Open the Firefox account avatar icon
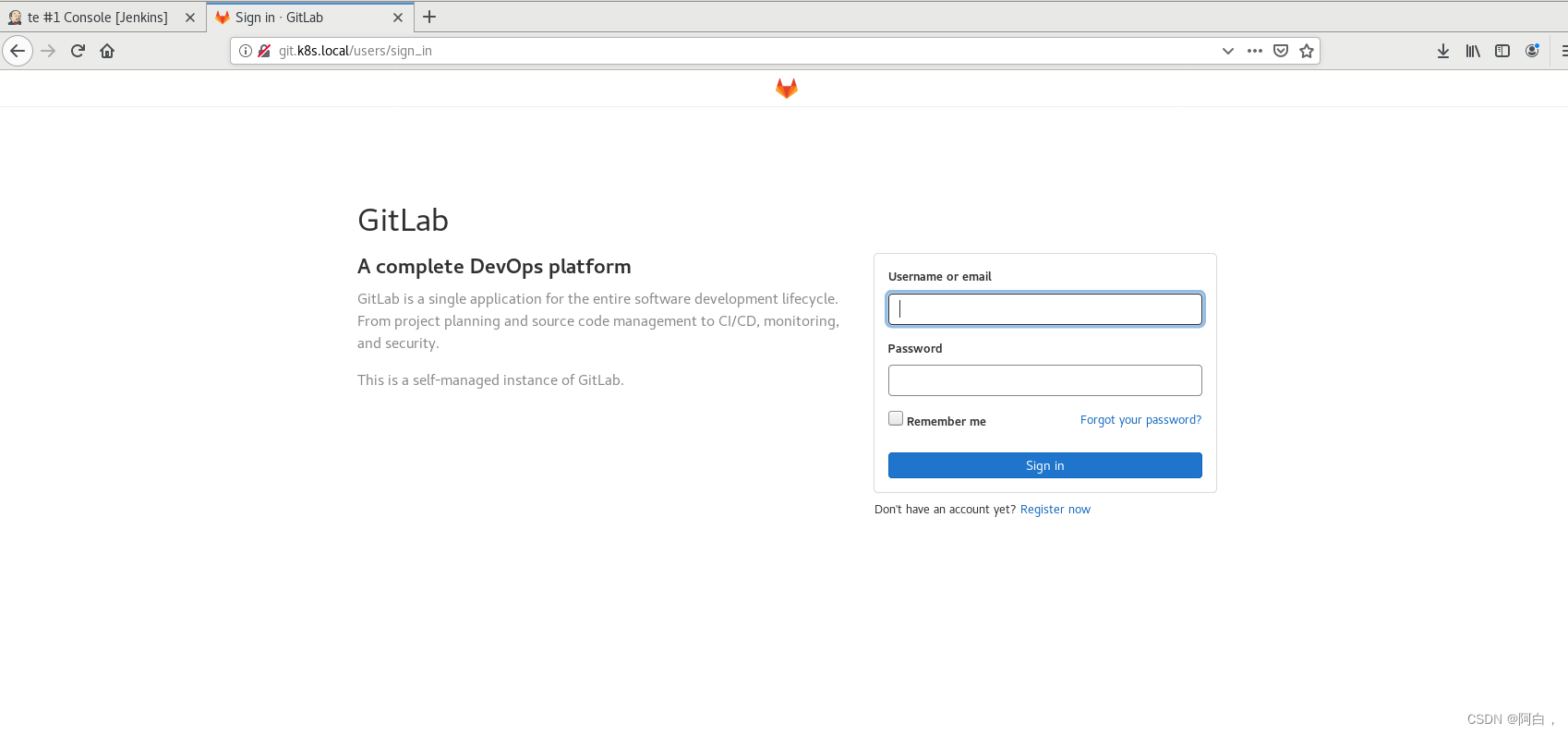1568x734 pixels. pyautogui.click(x=1532, y=51)
